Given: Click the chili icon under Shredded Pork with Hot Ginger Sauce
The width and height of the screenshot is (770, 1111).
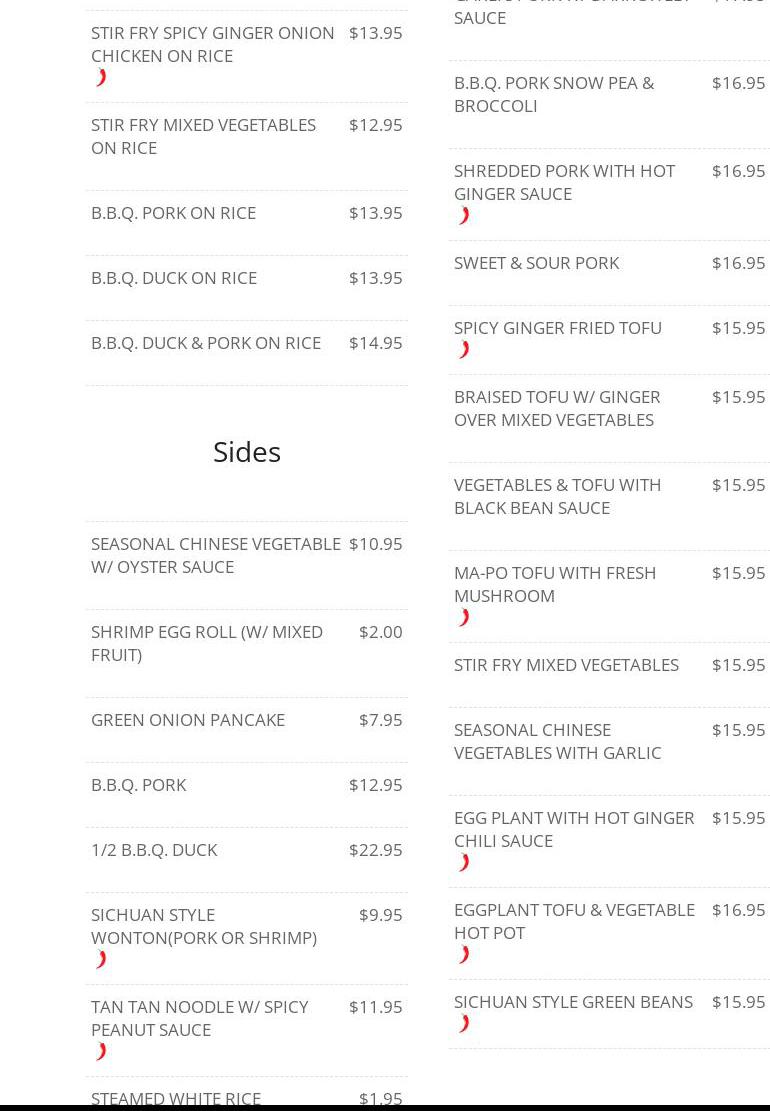Looking at the screenshot, I should pyautogui.click(x=464, y=216).
